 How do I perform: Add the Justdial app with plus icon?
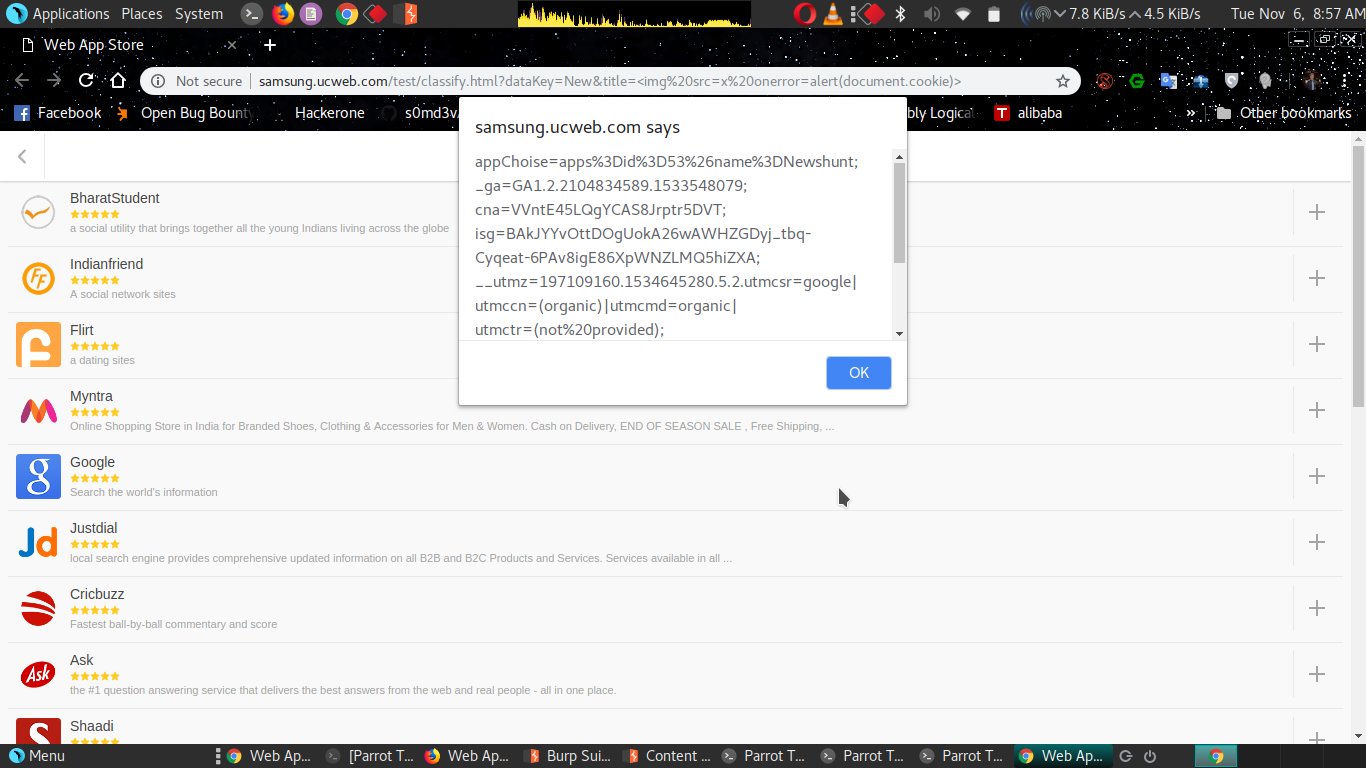coord(1317,542)
